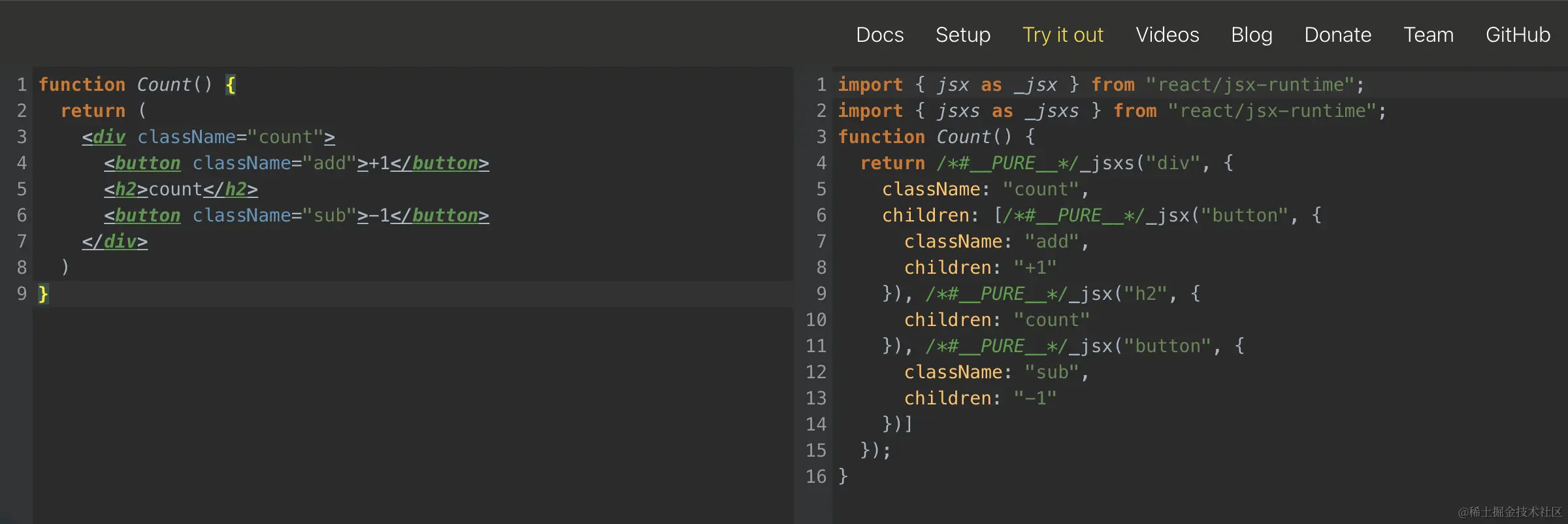Click line number 10 in the output gutter

816,319
